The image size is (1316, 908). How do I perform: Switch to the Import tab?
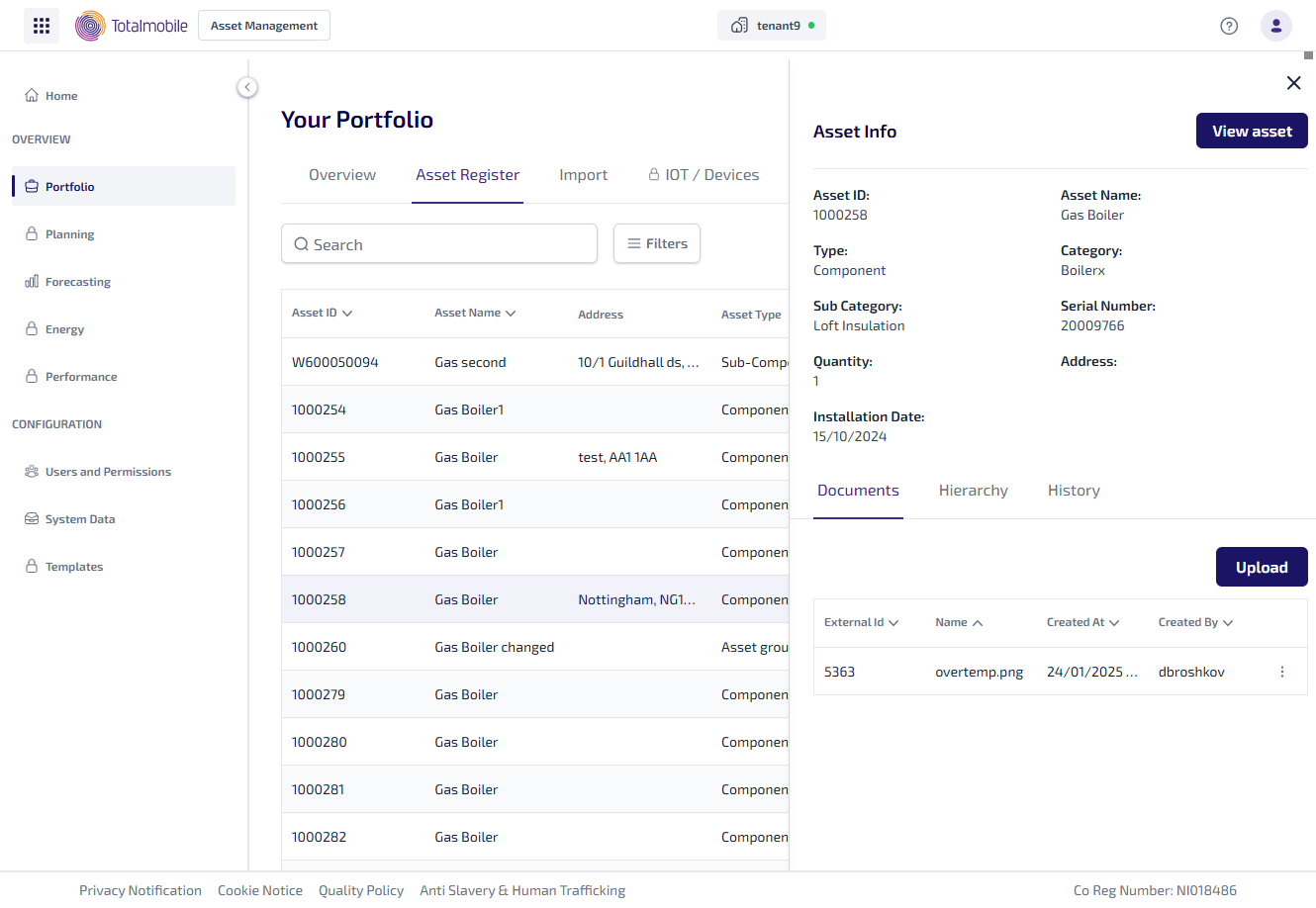[x=583, y=175]
